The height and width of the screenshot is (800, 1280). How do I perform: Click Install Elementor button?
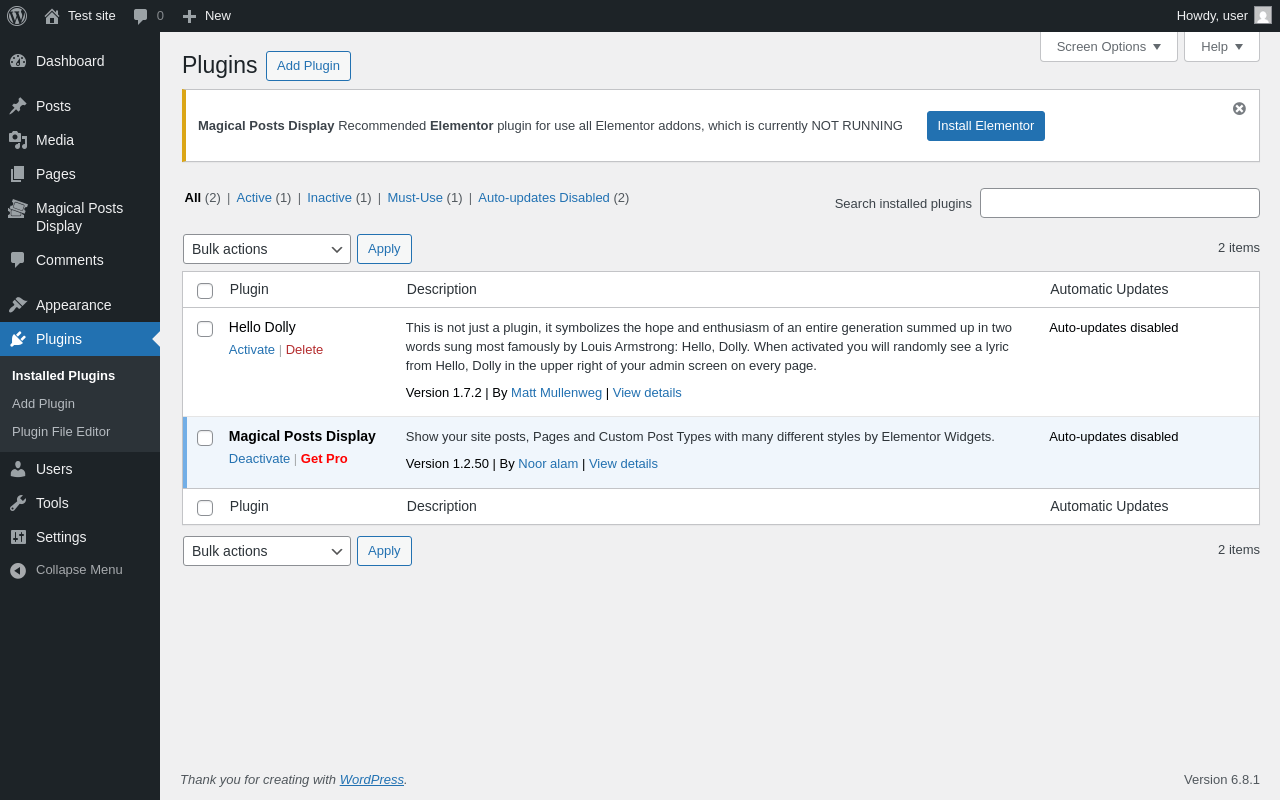coord(986,126)
